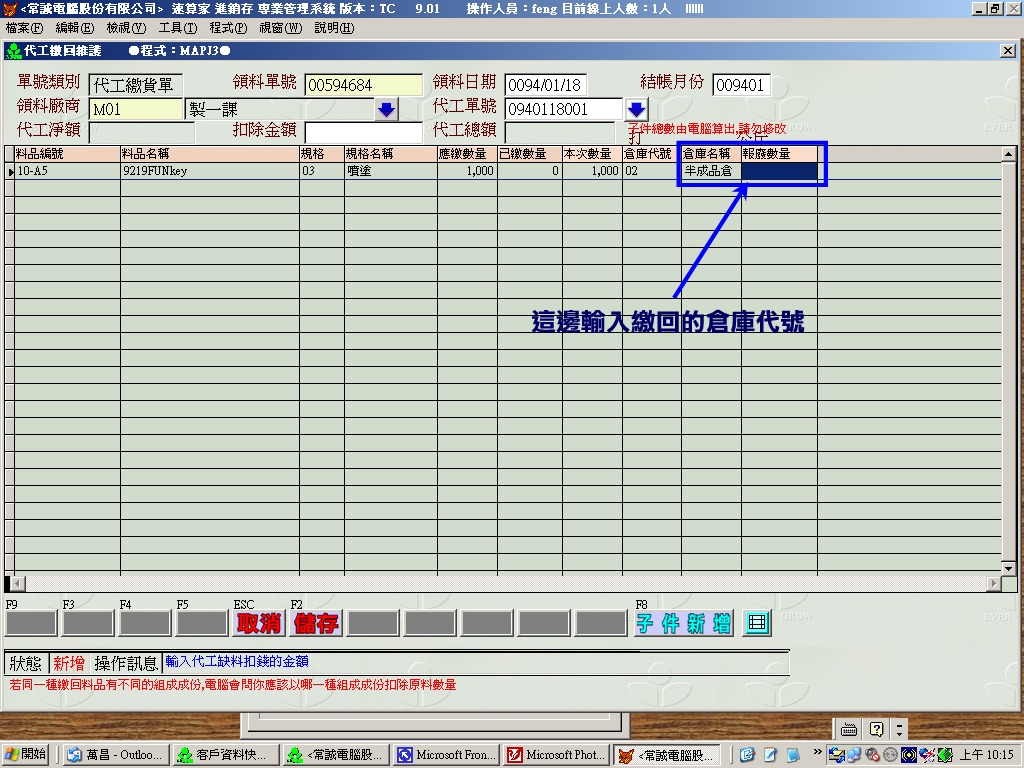
Task: Click the 領料日期 date field
Action: [x=545, y=85]
